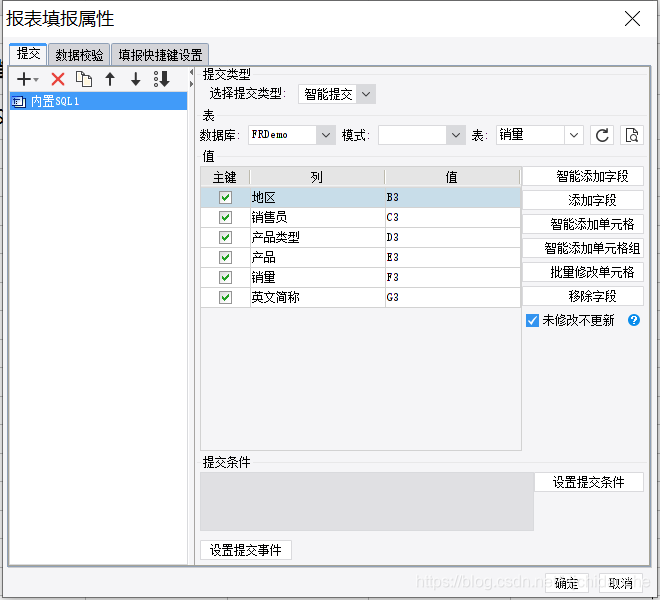Click the F3 value cell
The width and height of the screenshot is (660, 600).
pyautogui.click(x=453, y=277)
